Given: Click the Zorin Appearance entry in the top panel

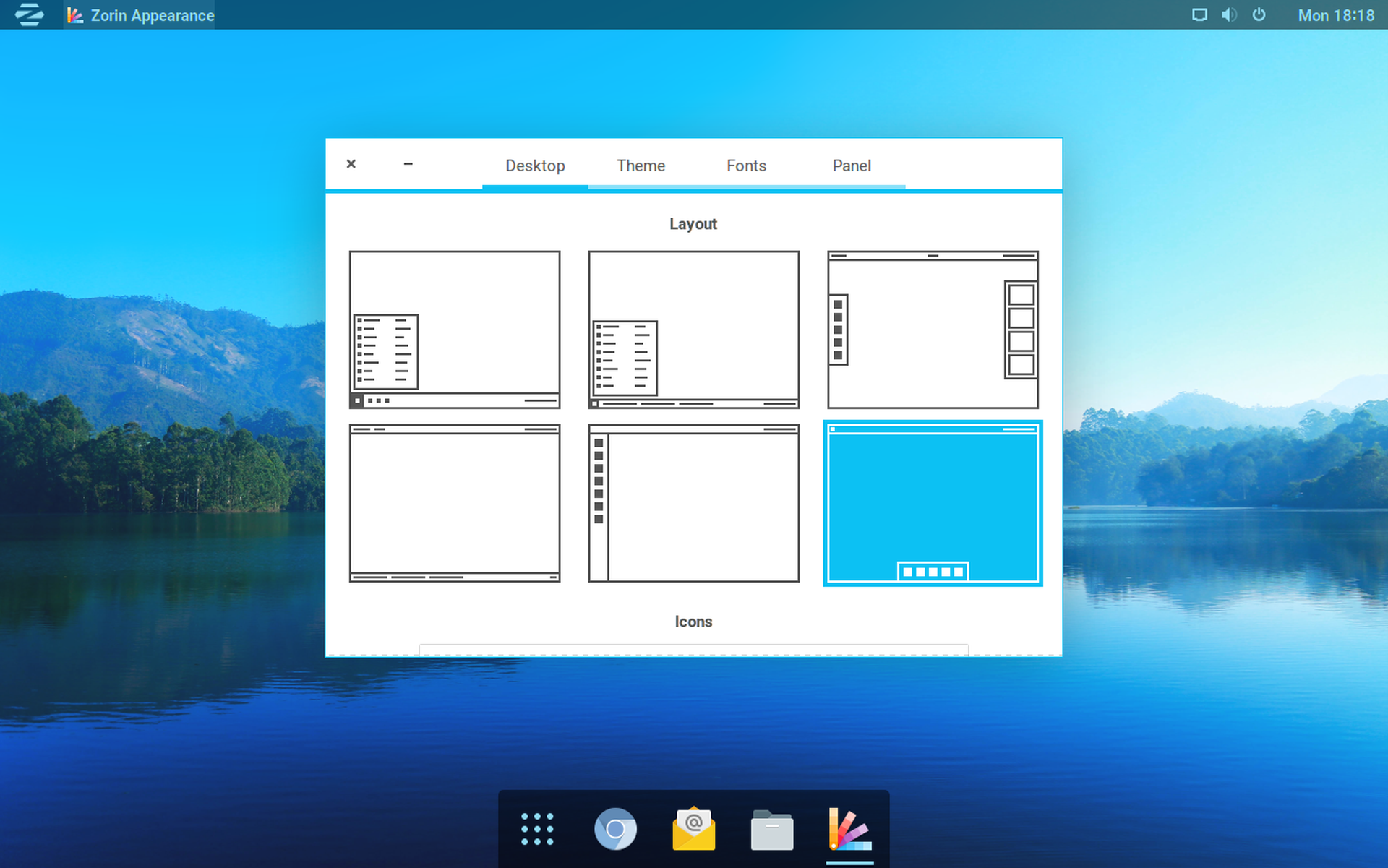Looking at the screenshot, I should tap(140, 15).
